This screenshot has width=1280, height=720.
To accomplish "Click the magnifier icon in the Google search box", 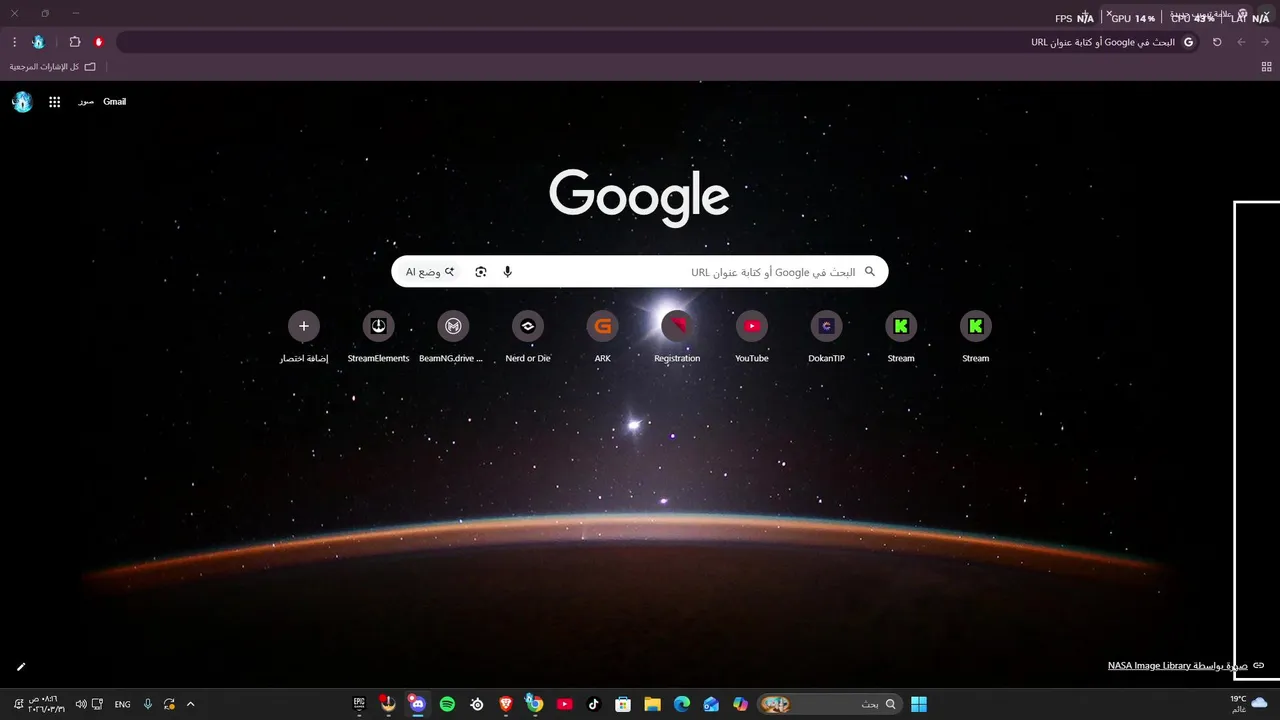I will (x=870, y=272).
